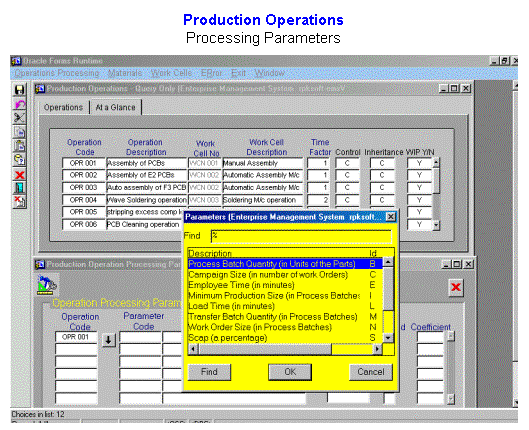Close the Parameters dialog with X

pos(390,217)
